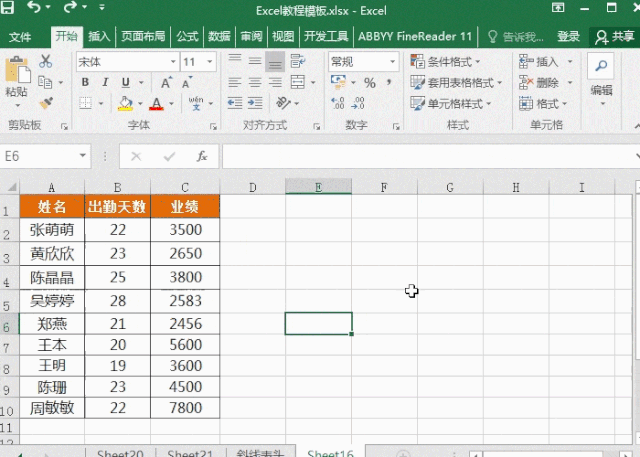The height and width of the screenshot is (457, 640).
Task: Click the Wrap Text icon
Action: click(298, 61)
